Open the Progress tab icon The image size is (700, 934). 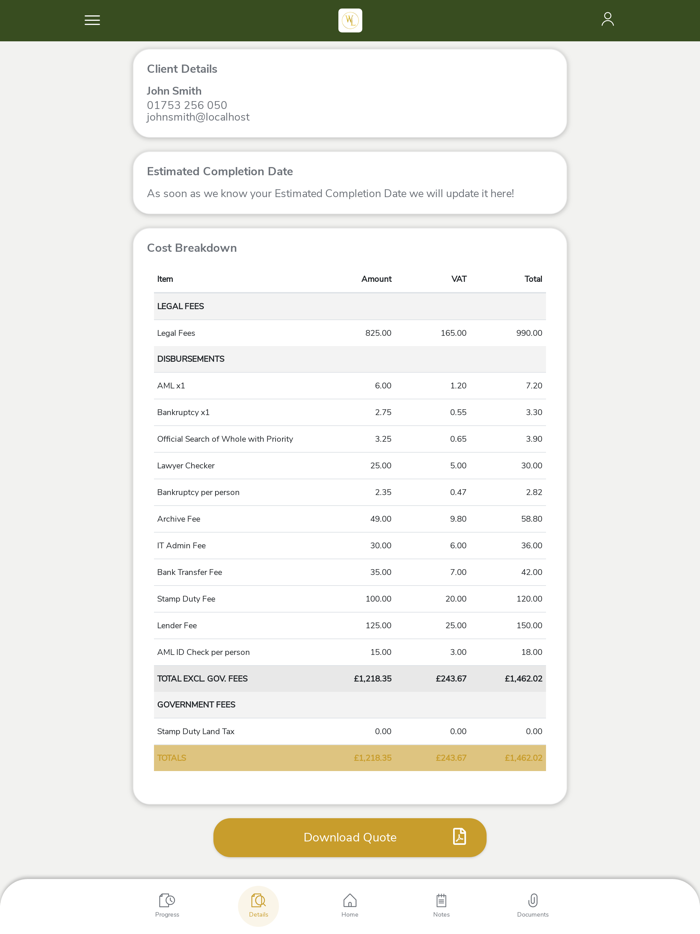point(167,900)
